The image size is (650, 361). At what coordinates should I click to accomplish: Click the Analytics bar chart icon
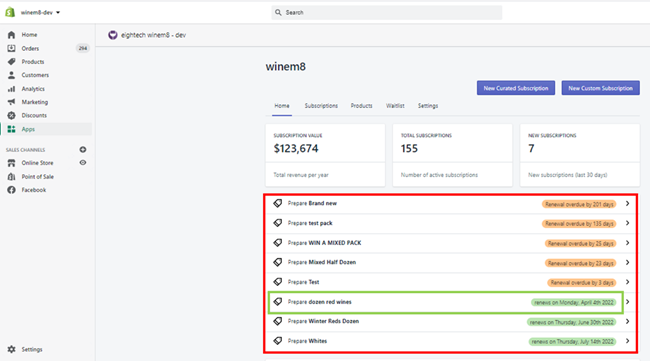coord(11,89)
